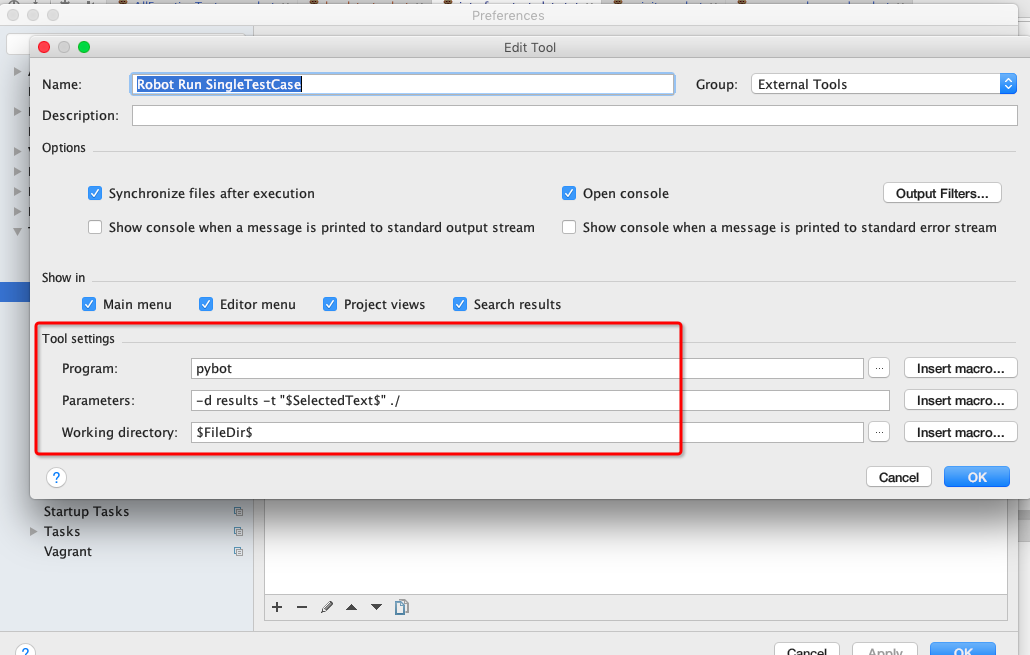Screen dimensions: 1030x655
Task: Open the Group External Tools dropdown
Action: pos(883,85)
